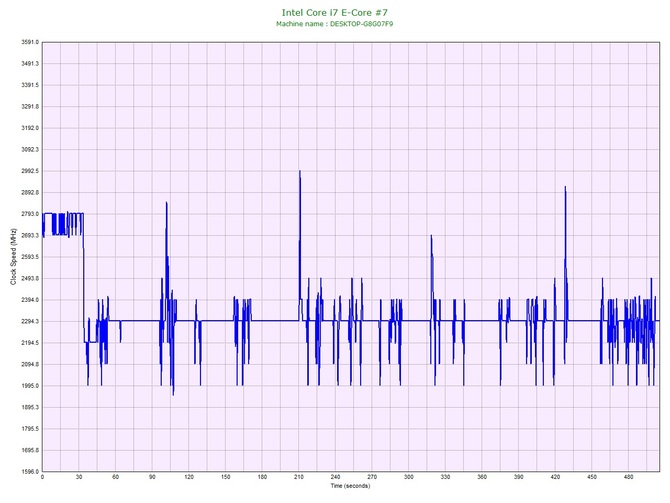The height and width of the screenshot is (503, 670).
Task: Click the 270 seconds x-axis tick label
Action: [x=372, y=477]
